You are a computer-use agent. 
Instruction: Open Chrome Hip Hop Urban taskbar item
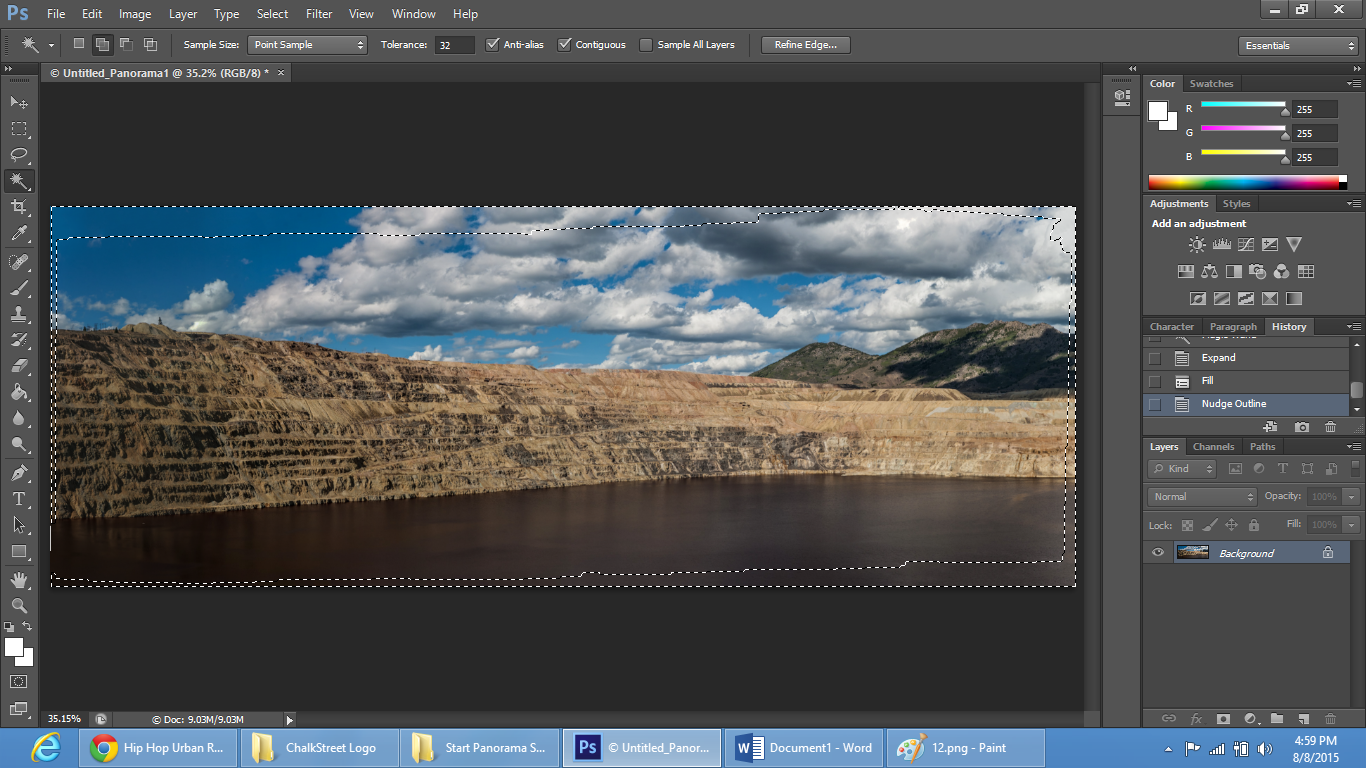click(159, 748)
